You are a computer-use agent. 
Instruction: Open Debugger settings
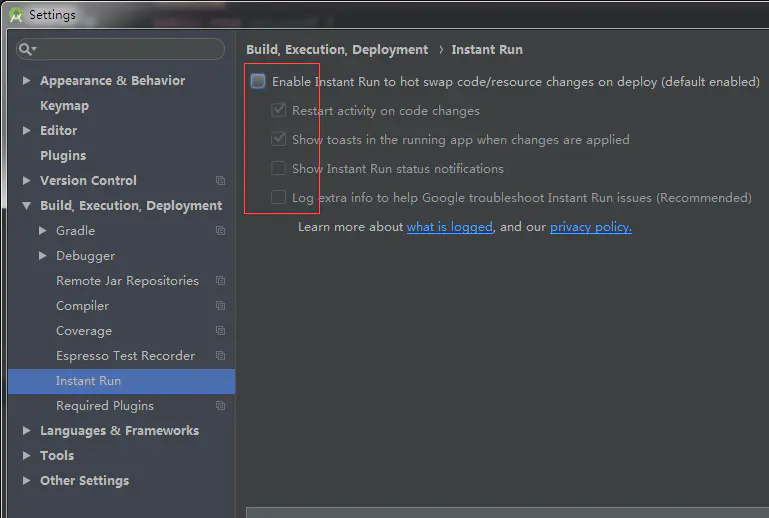pyautogui.click(x=85, y=256)
